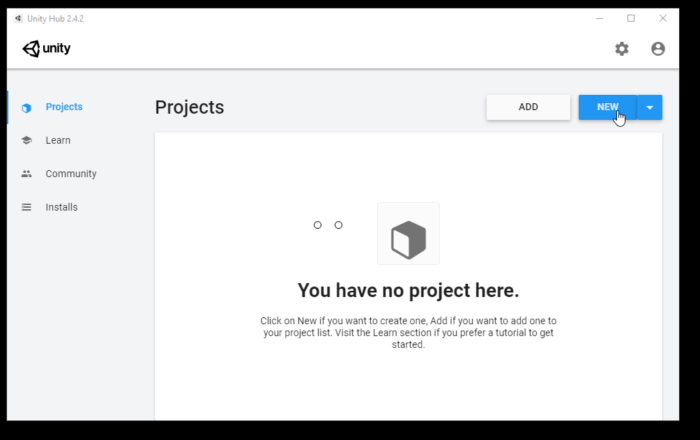Create a project with the NEW button
The height and width of the screenshot is (440, 700).
tap(608, 107)
